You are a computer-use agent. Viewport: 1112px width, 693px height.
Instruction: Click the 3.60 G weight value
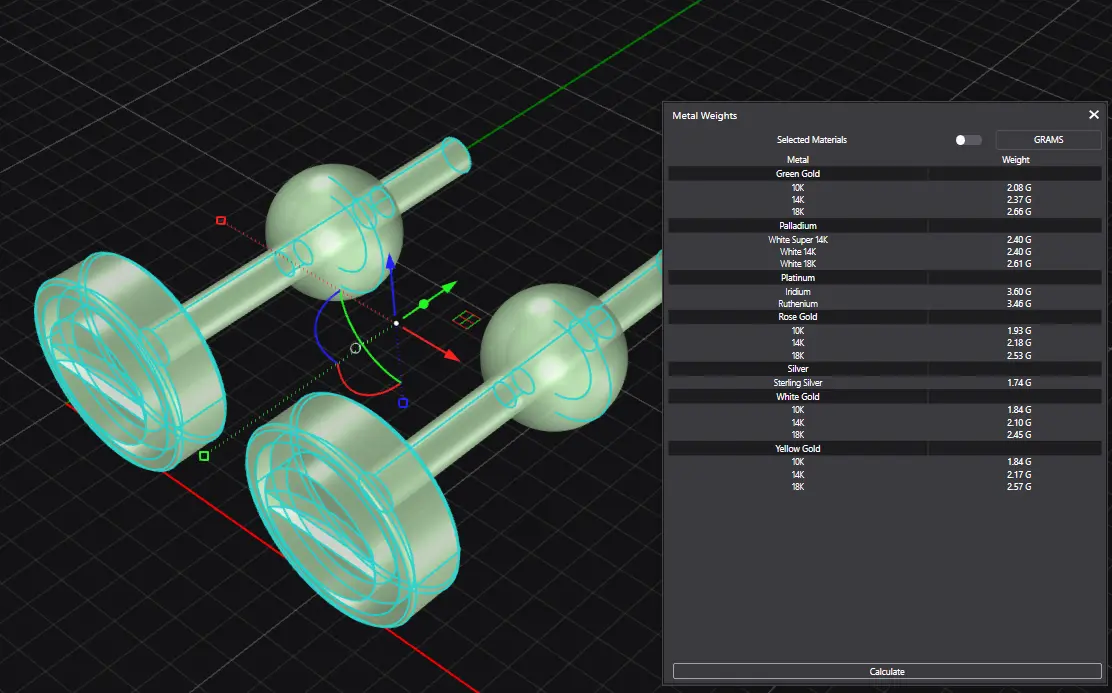[1018, 292]
